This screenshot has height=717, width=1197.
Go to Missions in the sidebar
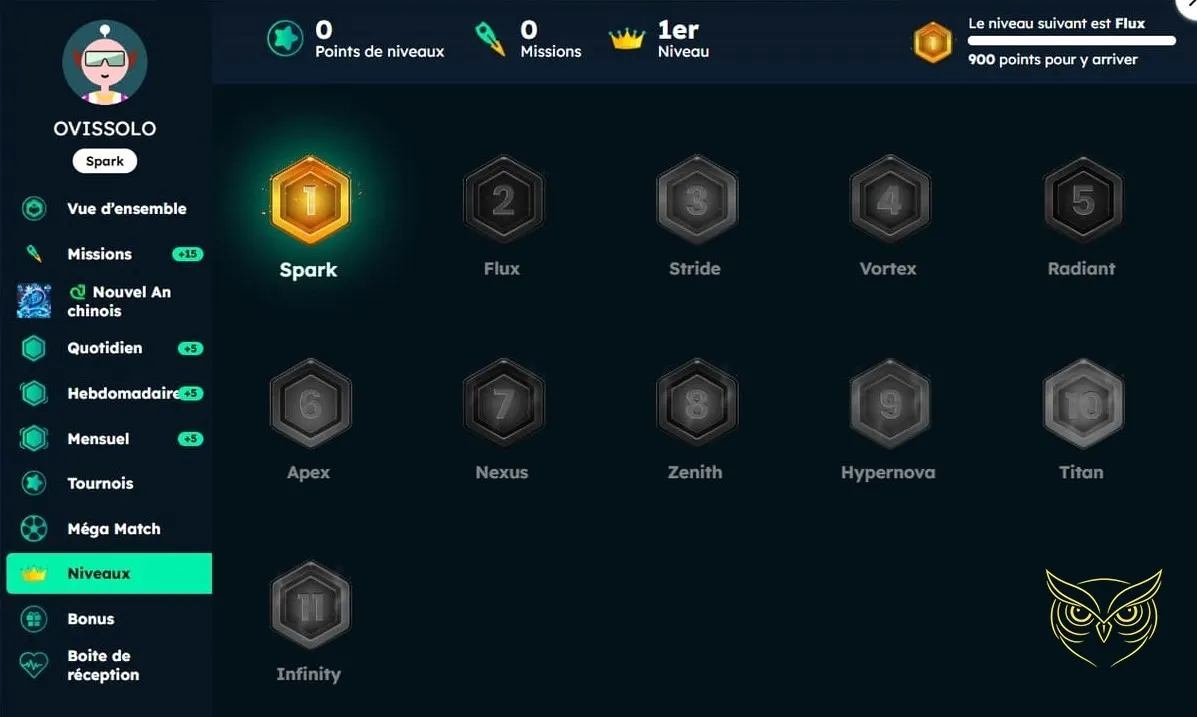point(109,254)
